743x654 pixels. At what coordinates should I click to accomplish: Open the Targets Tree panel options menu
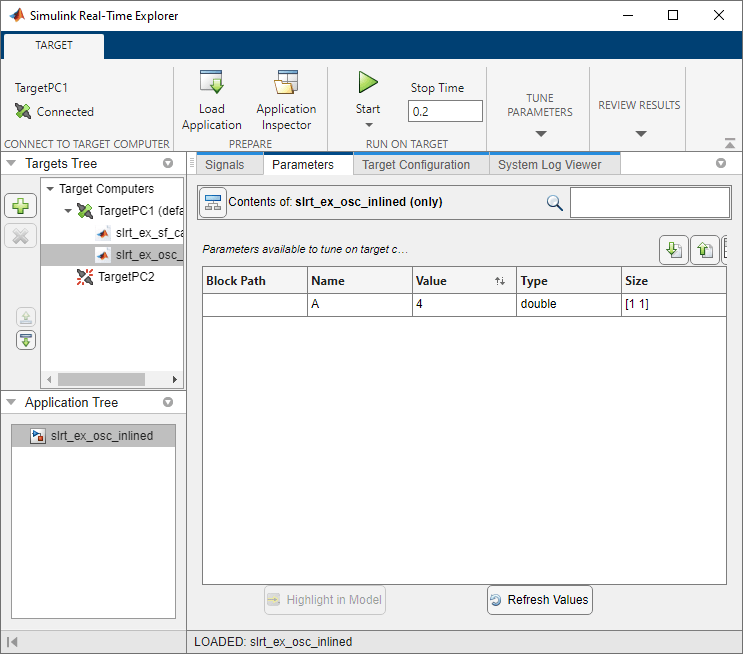click(168, 163)
